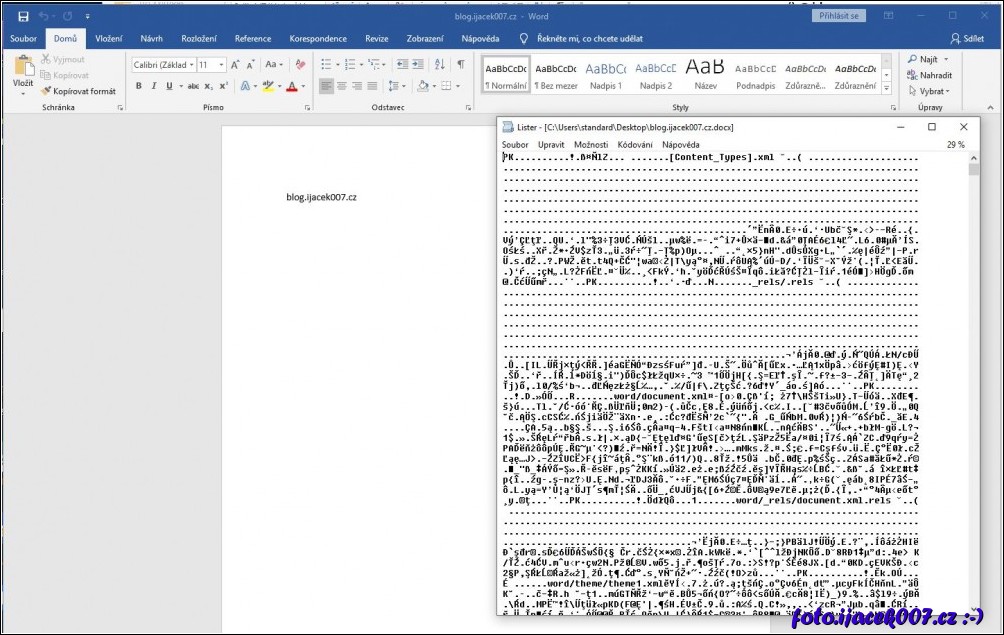Click the sort A-Z icon
This screenshot has height=635, width=1004.
[439, 65]
